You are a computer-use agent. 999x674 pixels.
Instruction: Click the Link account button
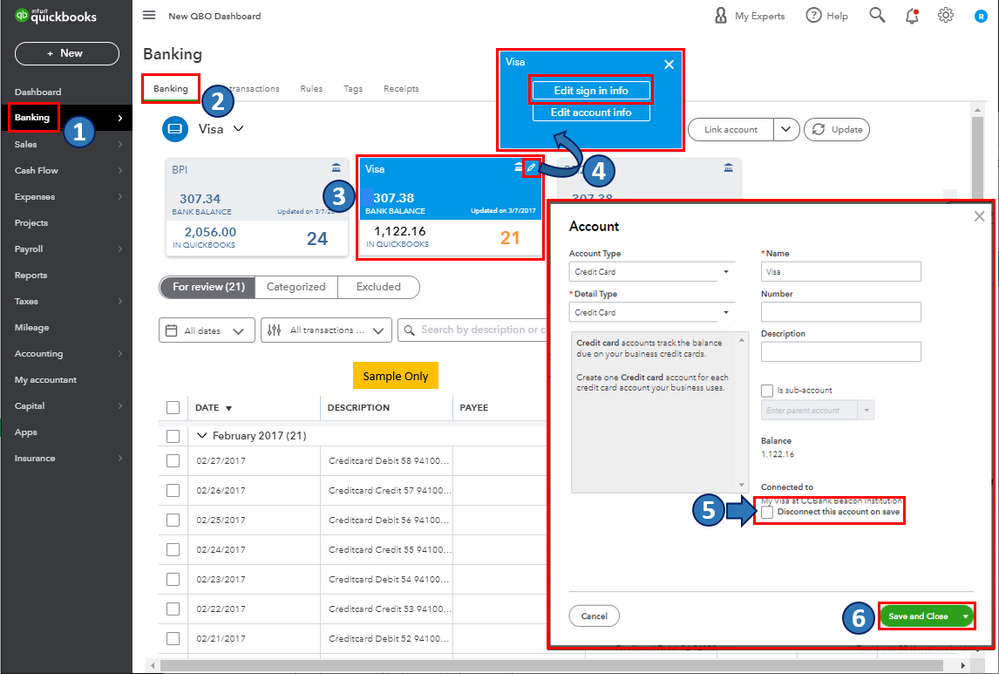point(731,129)
